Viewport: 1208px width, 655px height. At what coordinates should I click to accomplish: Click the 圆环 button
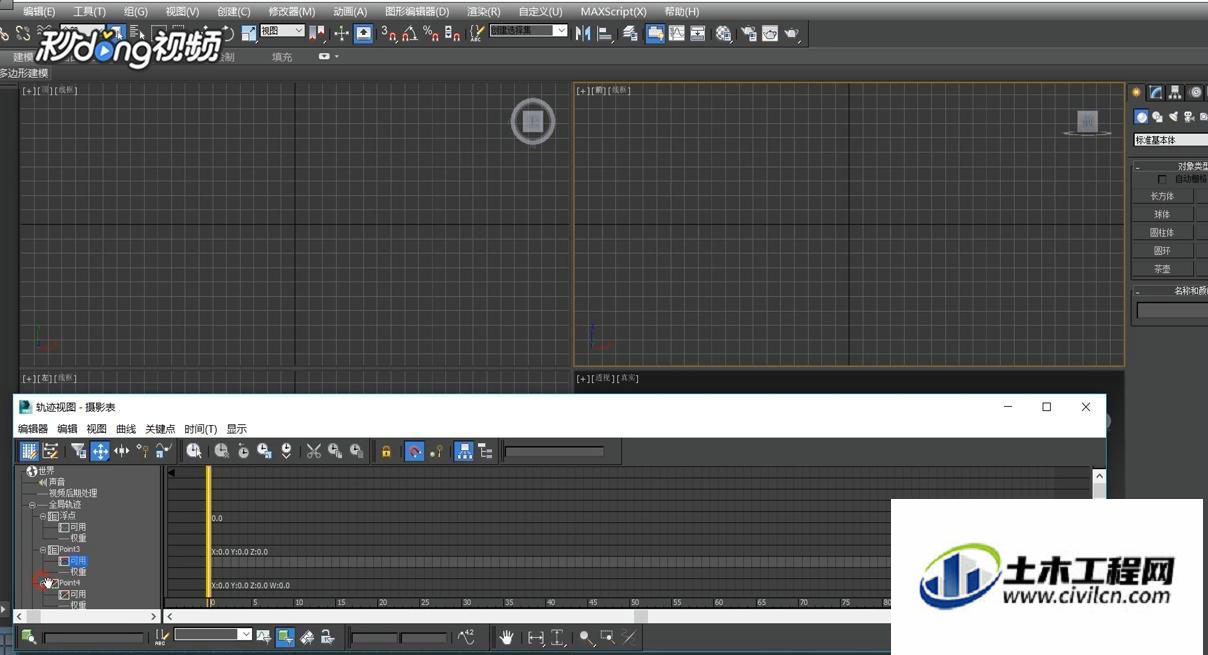coord(1163,251)
